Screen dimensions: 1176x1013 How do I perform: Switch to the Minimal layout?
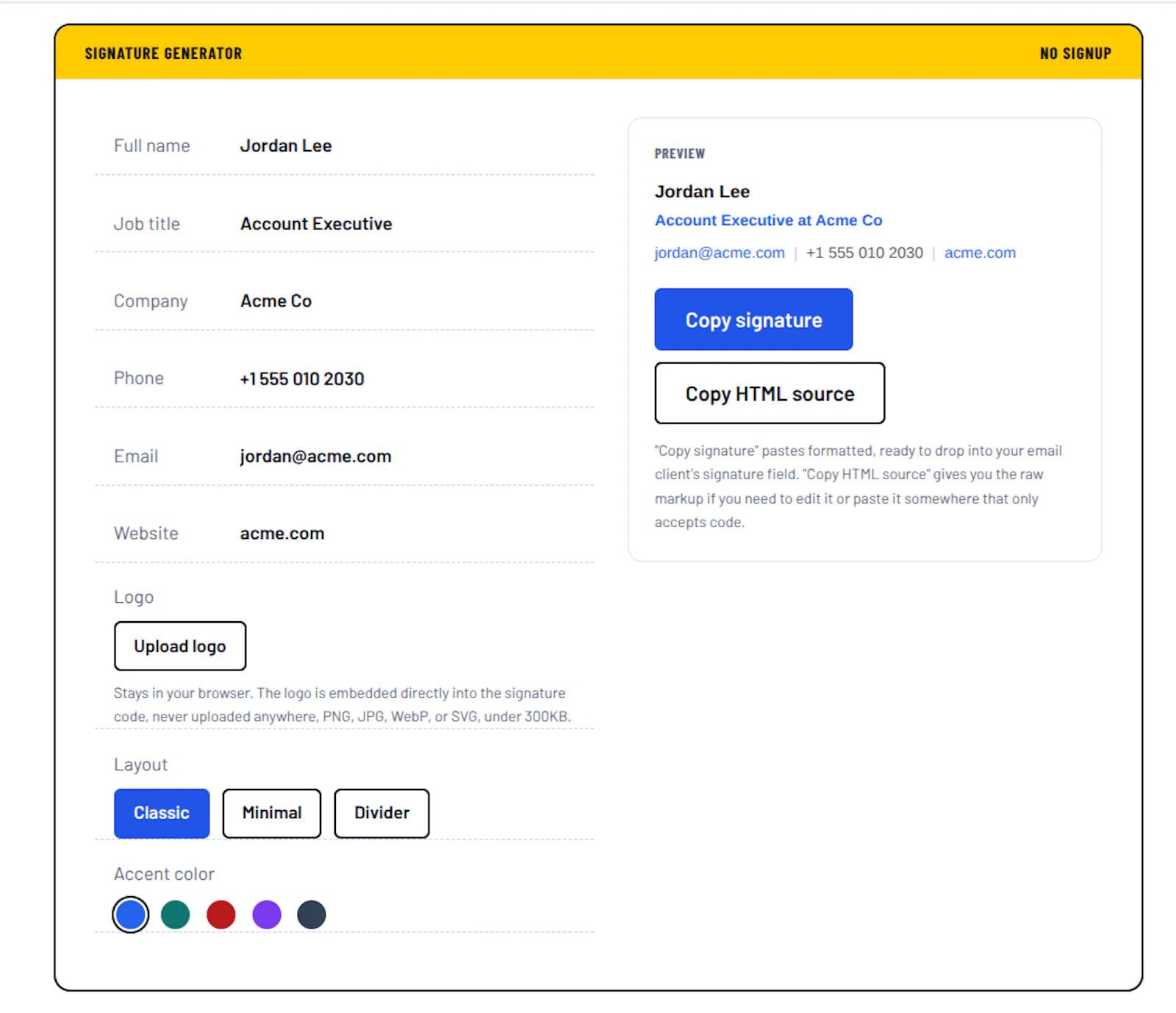272,813
